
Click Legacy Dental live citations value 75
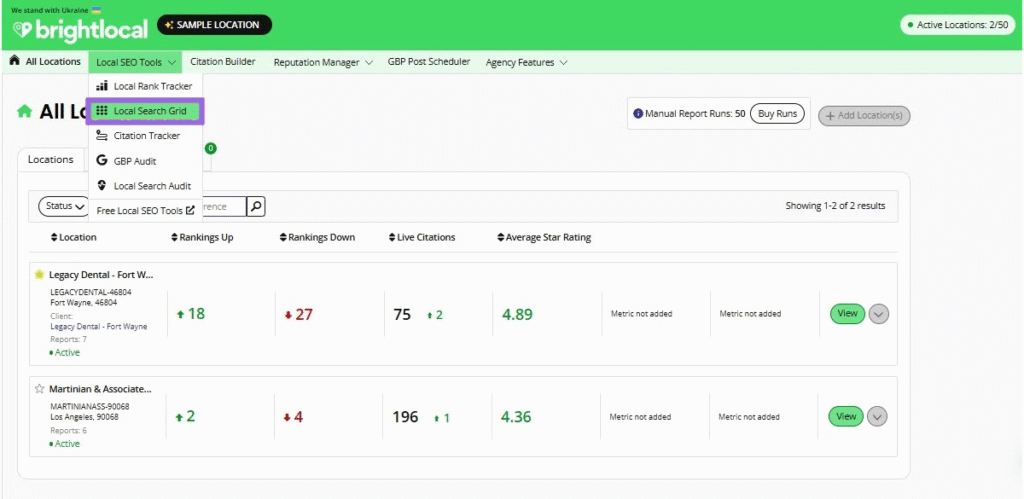coord(402,315)
